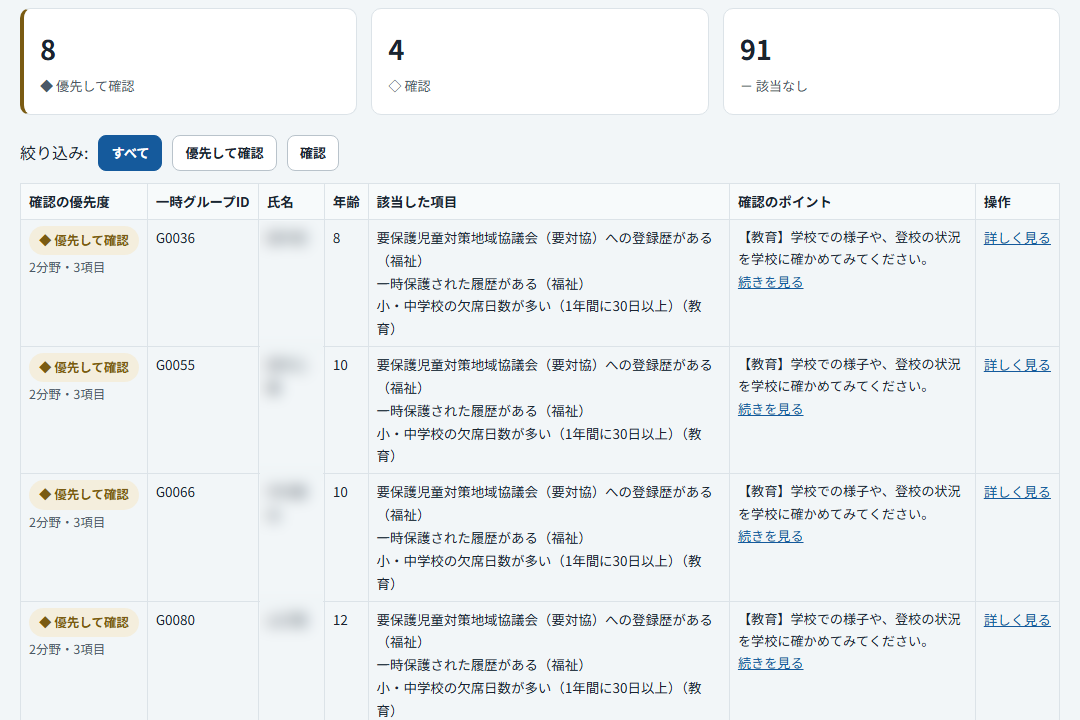Expand 続きを見る in the G0080 row

(x=770, y=664)
